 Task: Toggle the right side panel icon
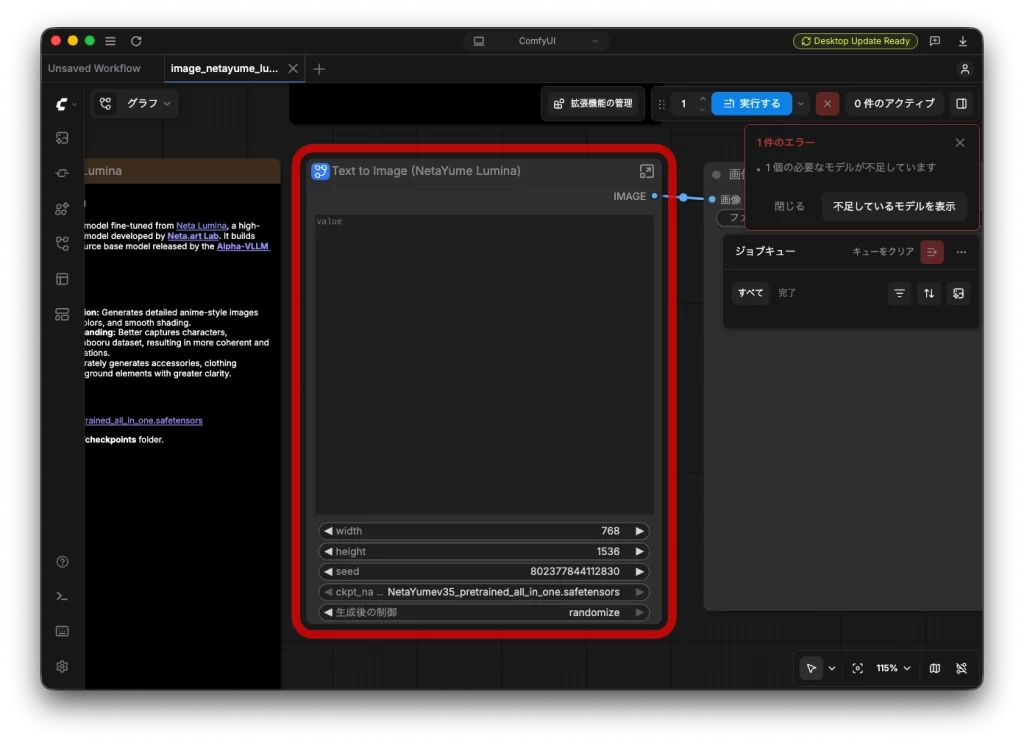click(x=961, y=104)
